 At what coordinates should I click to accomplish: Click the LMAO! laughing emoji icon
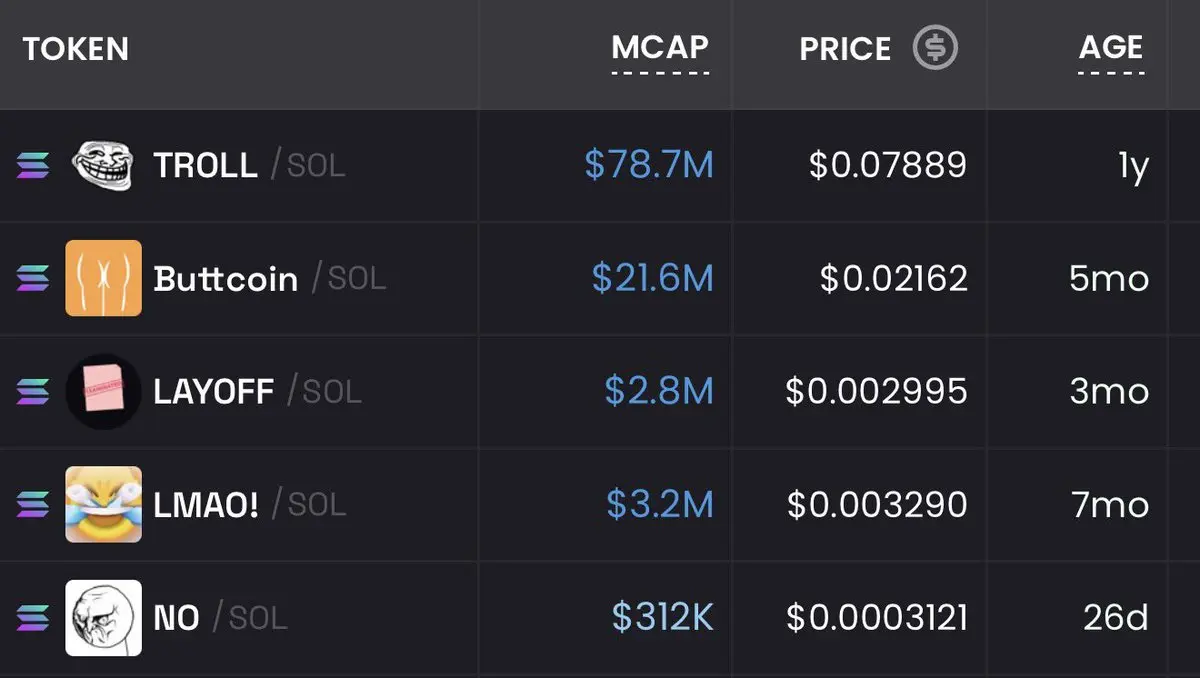104,504
